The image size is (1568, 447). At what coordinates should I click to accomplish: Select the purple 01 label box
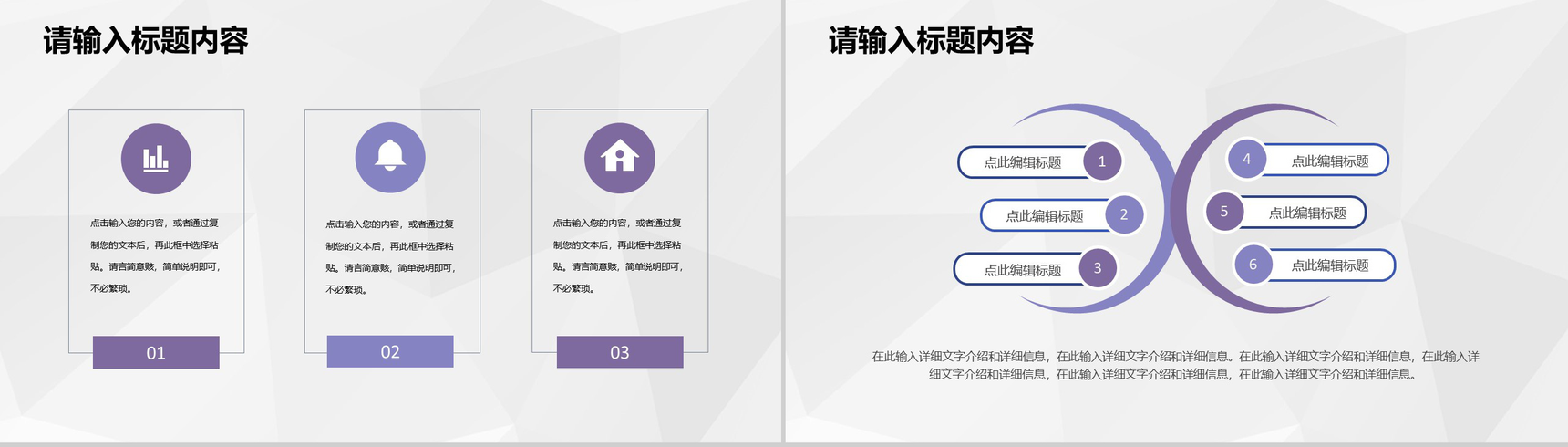[156, 352]
